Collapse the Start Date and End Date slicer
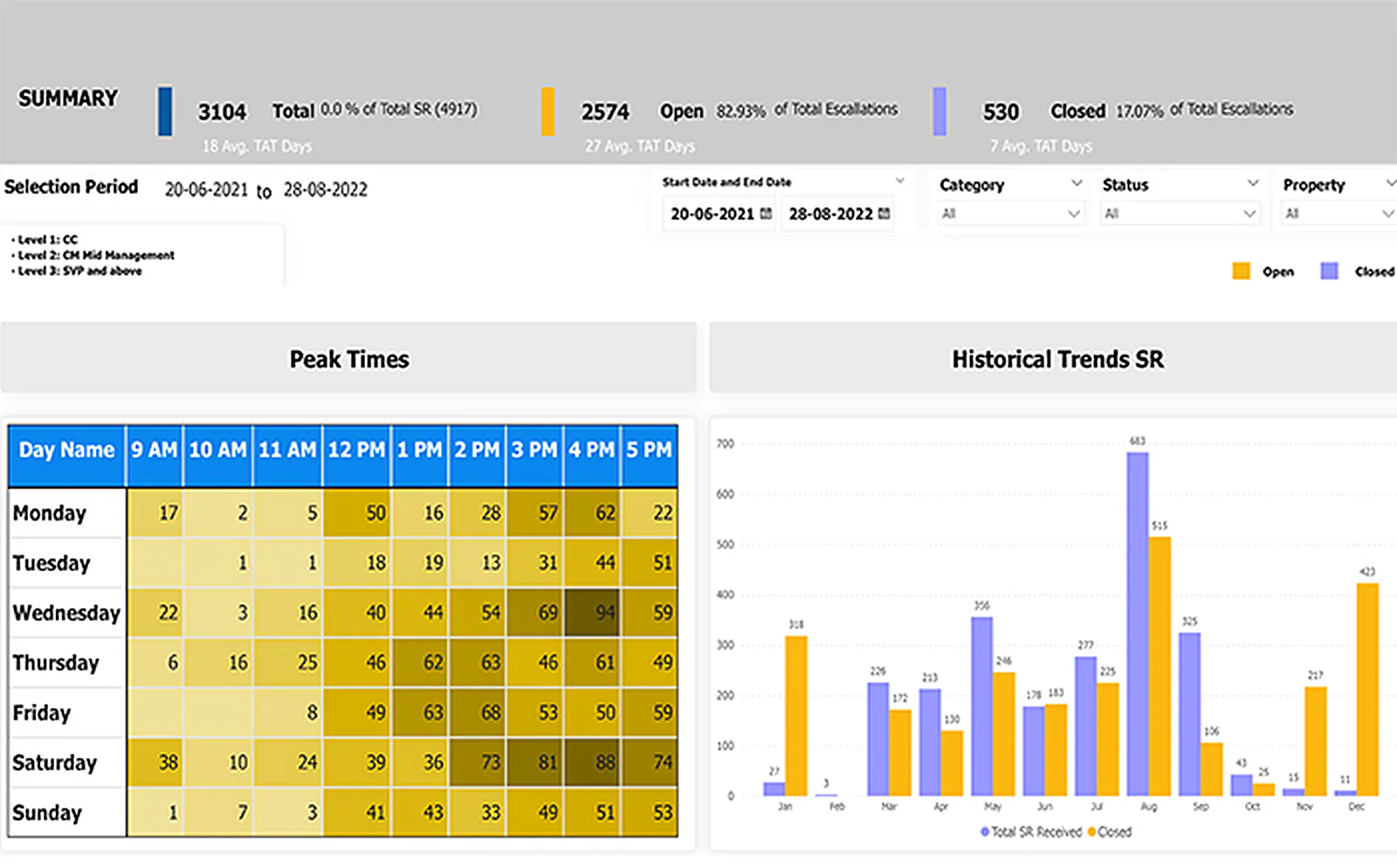The height and width of the screenshot is (868, 1397). 899,181
